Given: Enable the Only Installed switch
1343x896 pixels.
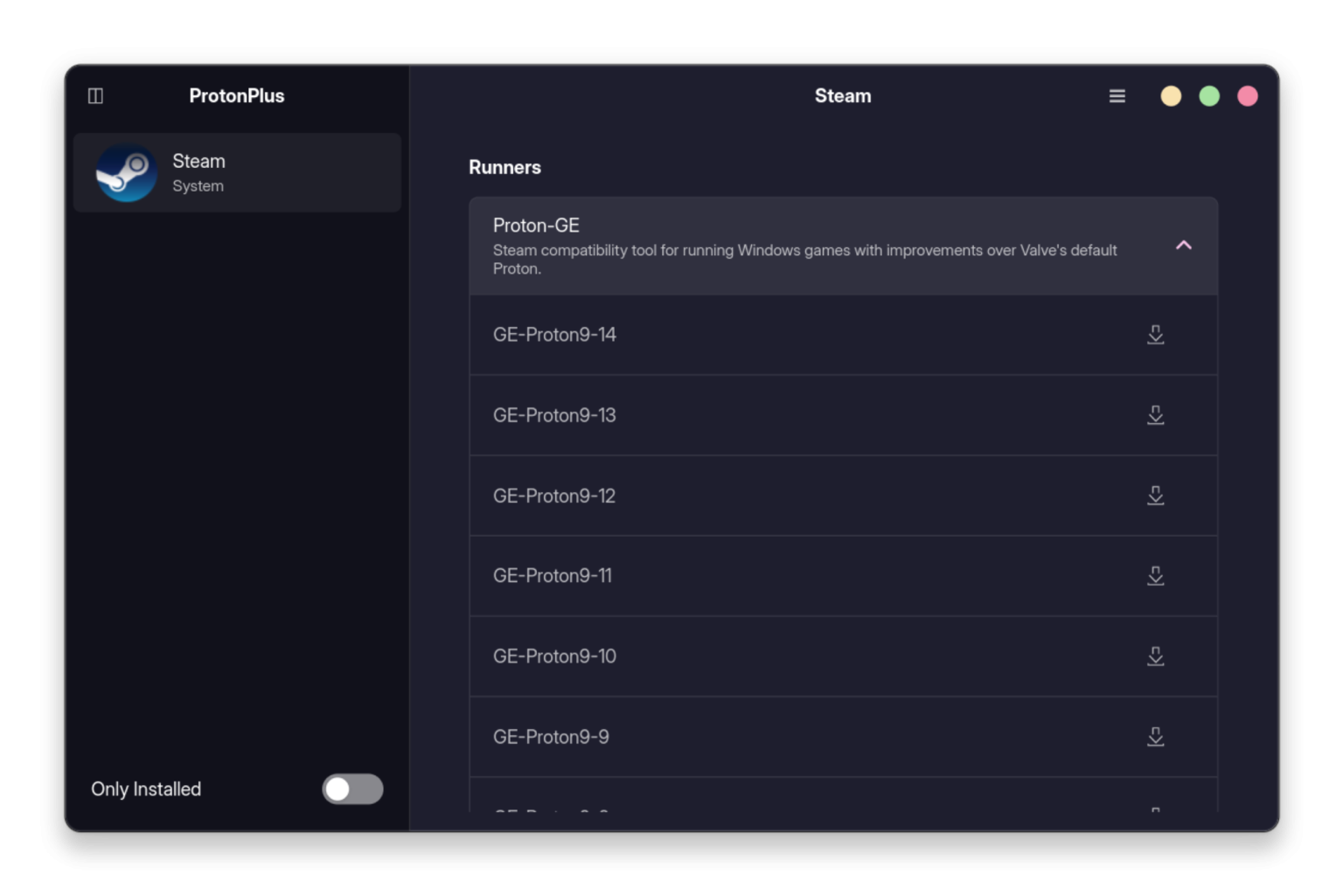Looking at the screenshot, I should pyautogui.click(x=352, y=789).
